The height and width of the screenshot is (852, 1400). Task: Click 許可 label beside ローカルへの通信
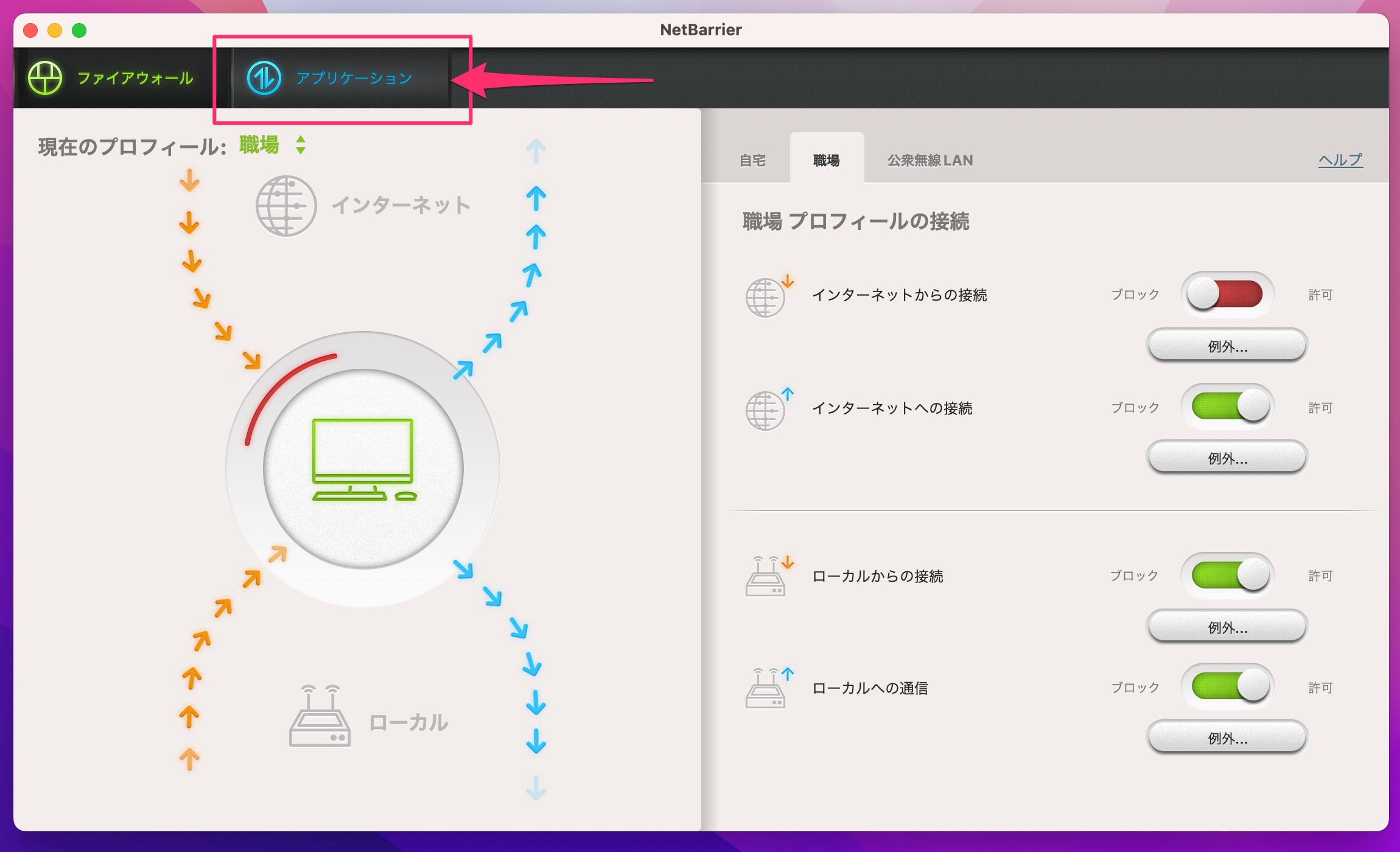coord(1321,688)
